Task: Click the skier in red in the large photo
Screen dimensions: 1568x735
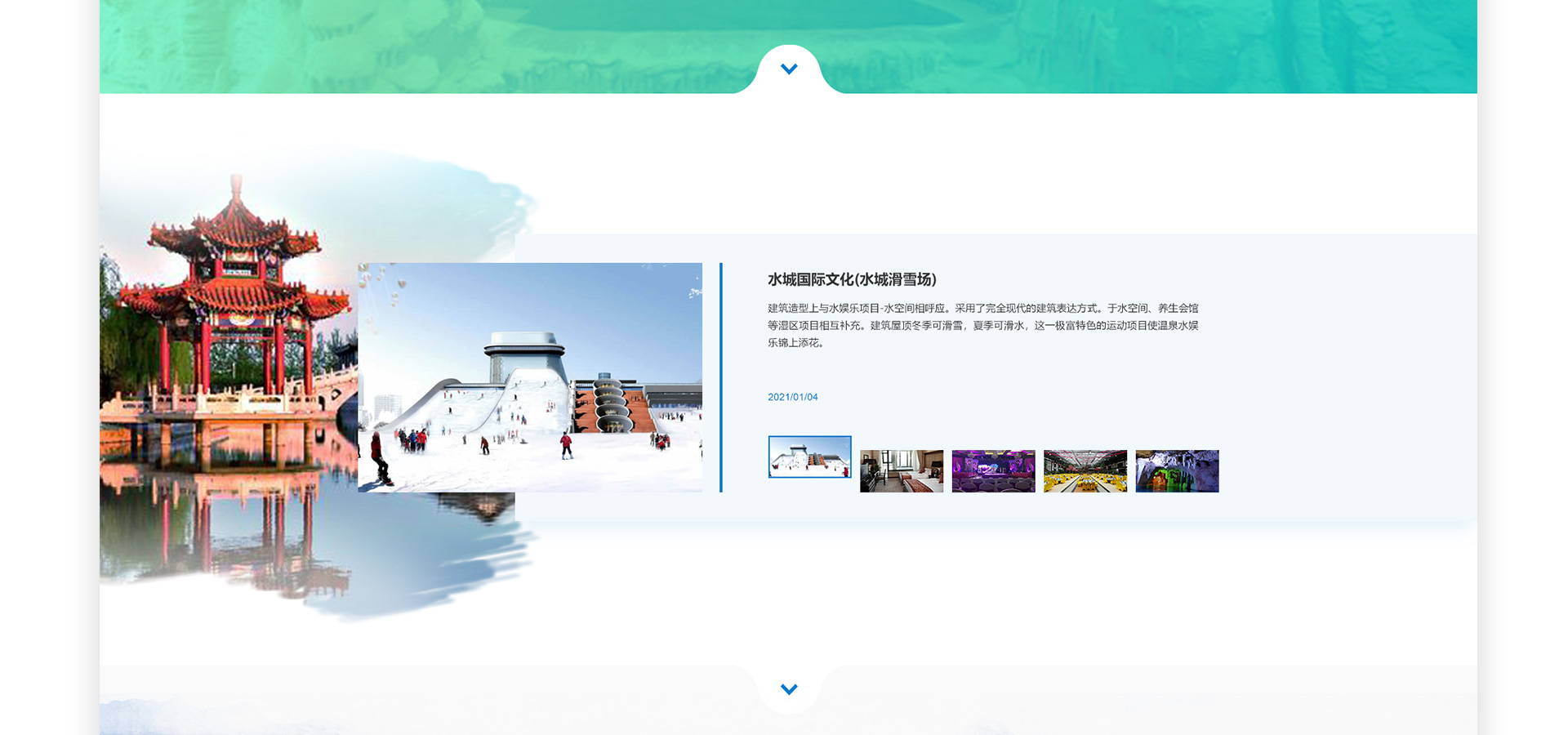Action: pos(566,445)
